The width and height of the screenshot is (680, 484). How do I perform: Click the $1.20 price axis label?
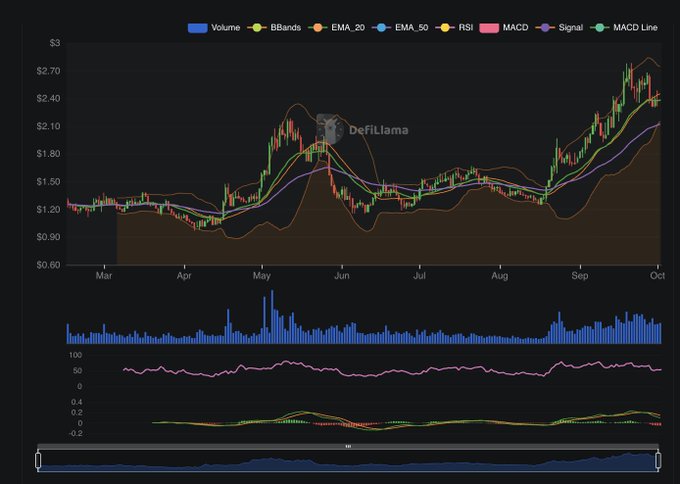click(49, 209)
